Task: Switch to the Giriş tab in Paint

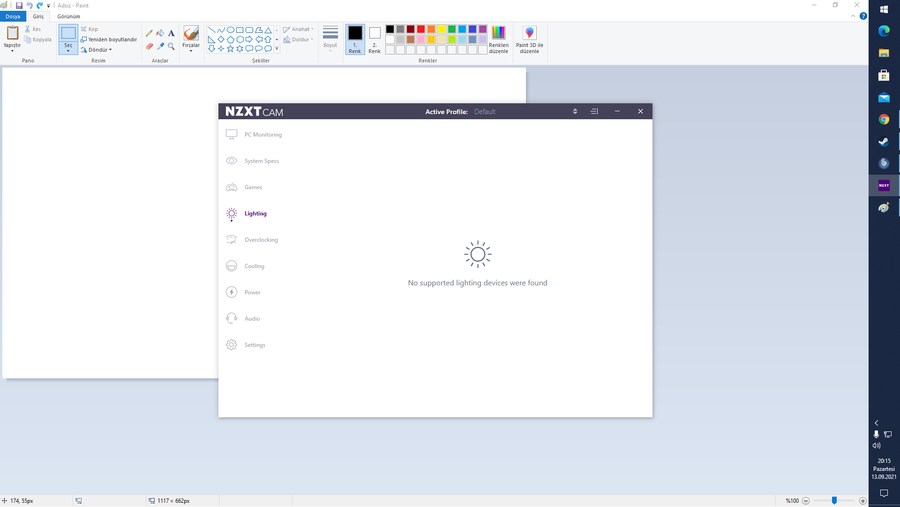Action: pyautogui.click(x=38, y=17)
